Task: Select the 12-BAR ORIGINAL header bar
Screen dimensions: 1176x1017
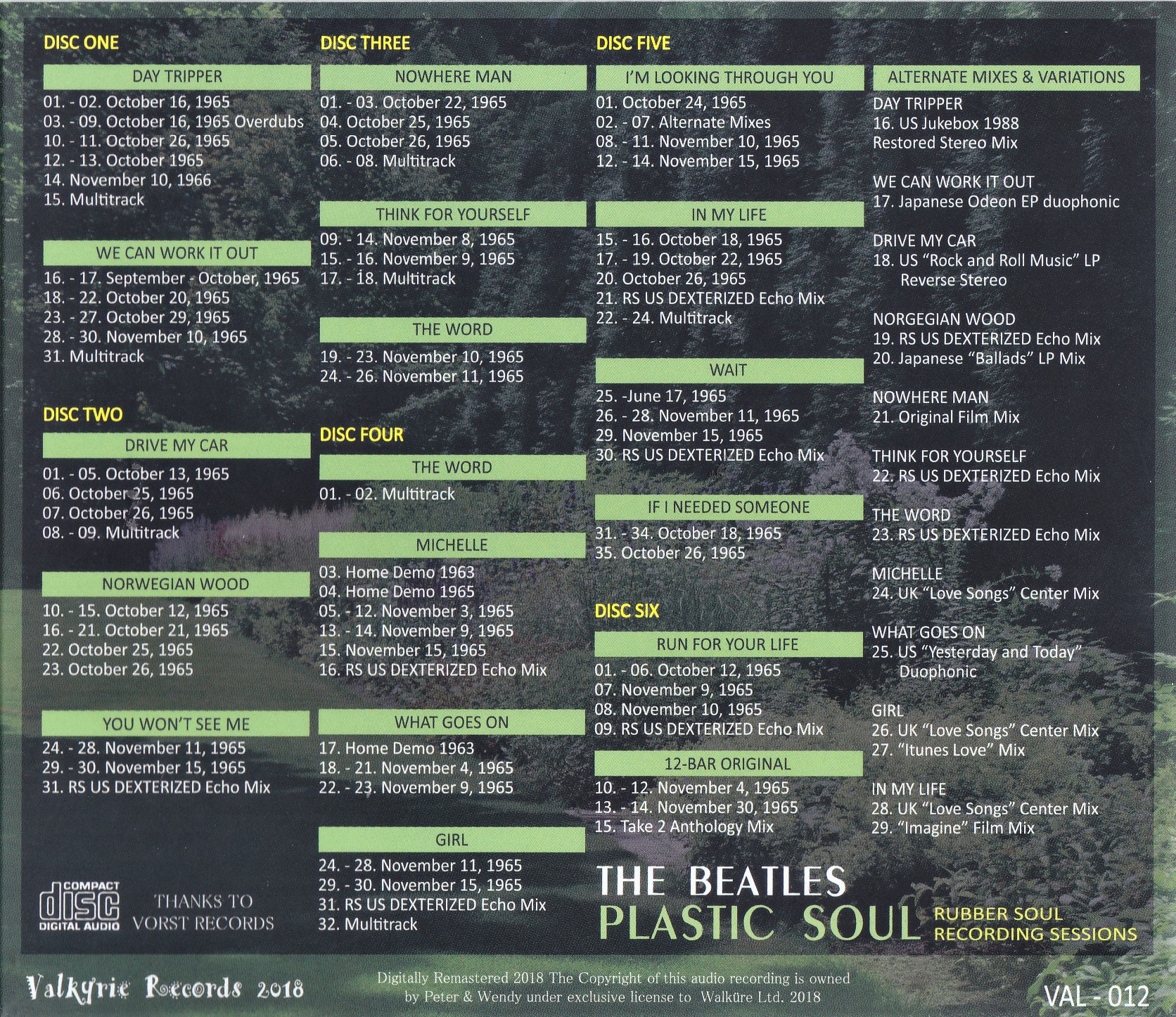Action: coord(728,764)
